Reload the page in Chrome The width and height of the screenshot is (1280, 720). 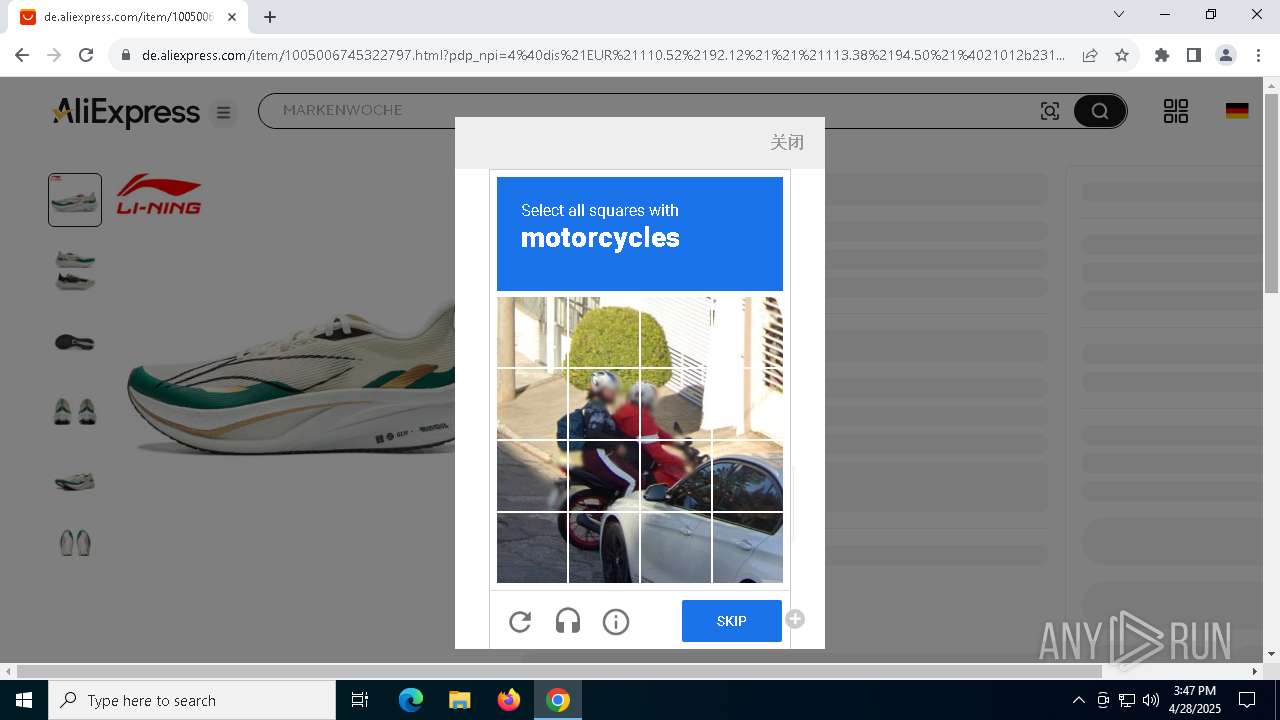click(86, 55)
